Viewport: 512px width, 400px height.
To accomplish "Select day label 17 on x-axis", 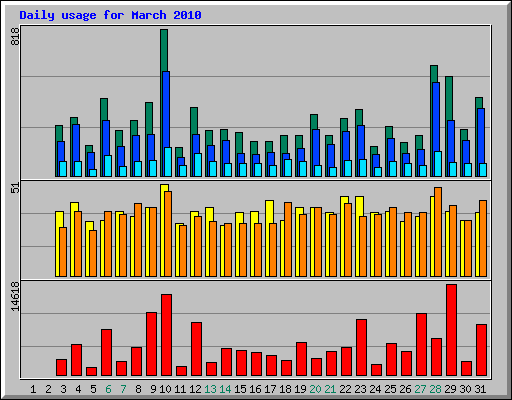I will pyautogui.click(x=270, y=389).
